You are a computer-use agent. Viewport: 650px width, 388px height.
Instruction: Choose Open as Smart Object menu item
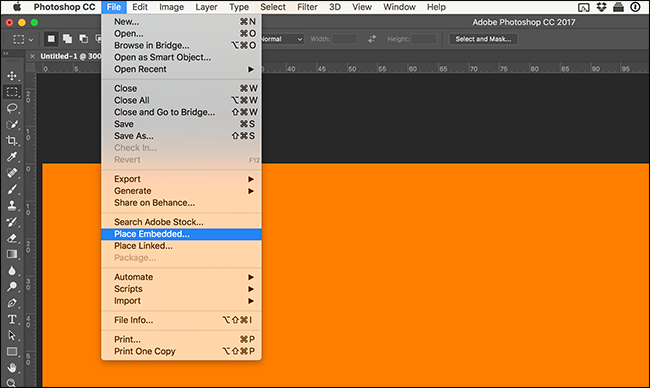point(181,58)
